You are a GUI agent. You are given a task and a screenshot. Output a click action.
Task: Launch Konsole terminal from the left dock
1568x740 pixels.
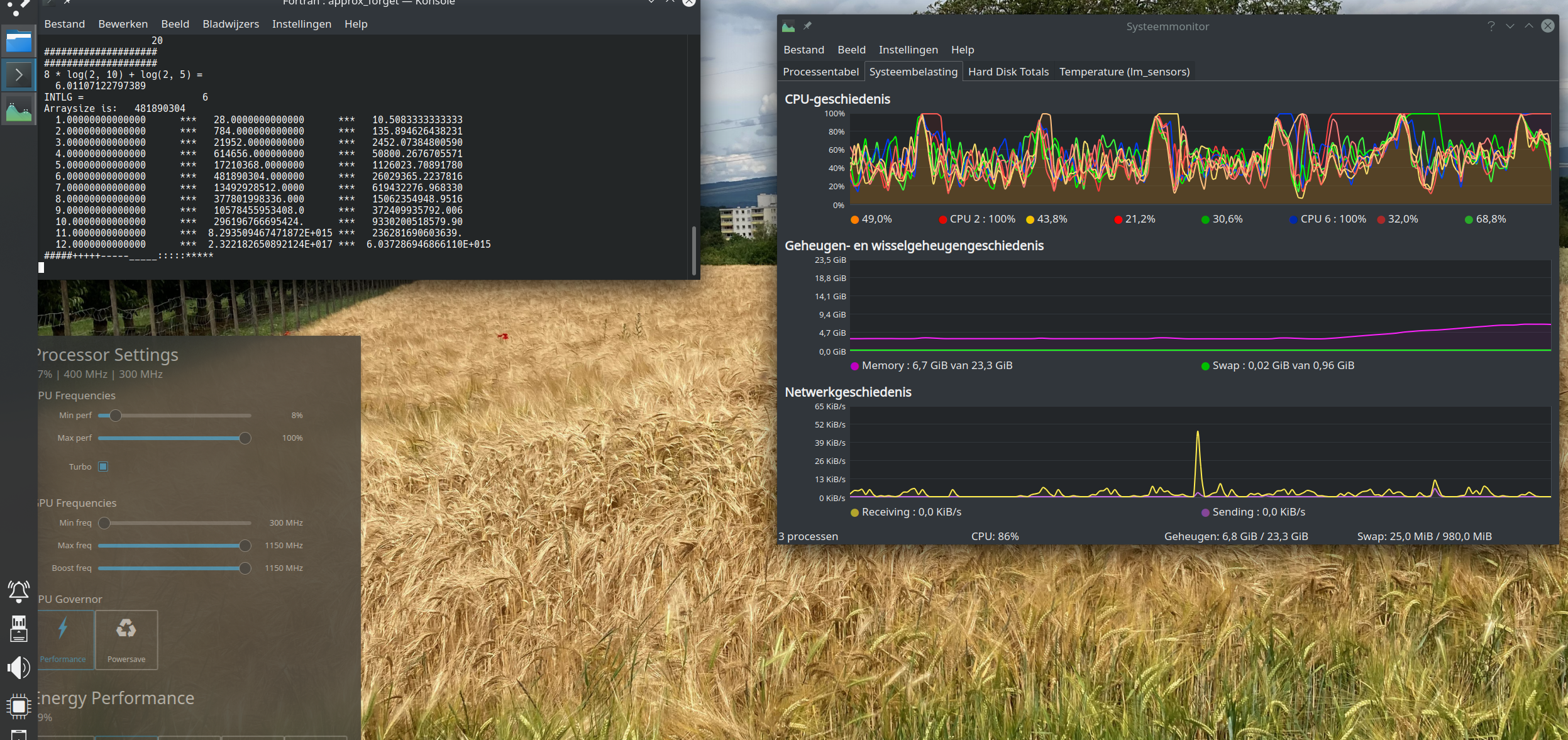tap(19, 74)
